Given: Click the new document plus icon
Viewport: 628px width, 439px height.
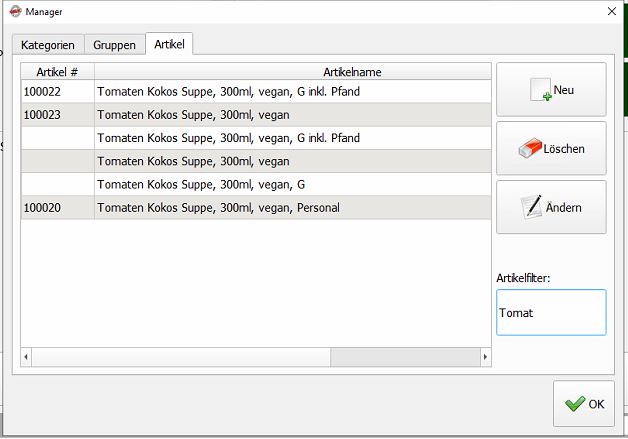Looking at the screenshot, I should tap(541, 90).
